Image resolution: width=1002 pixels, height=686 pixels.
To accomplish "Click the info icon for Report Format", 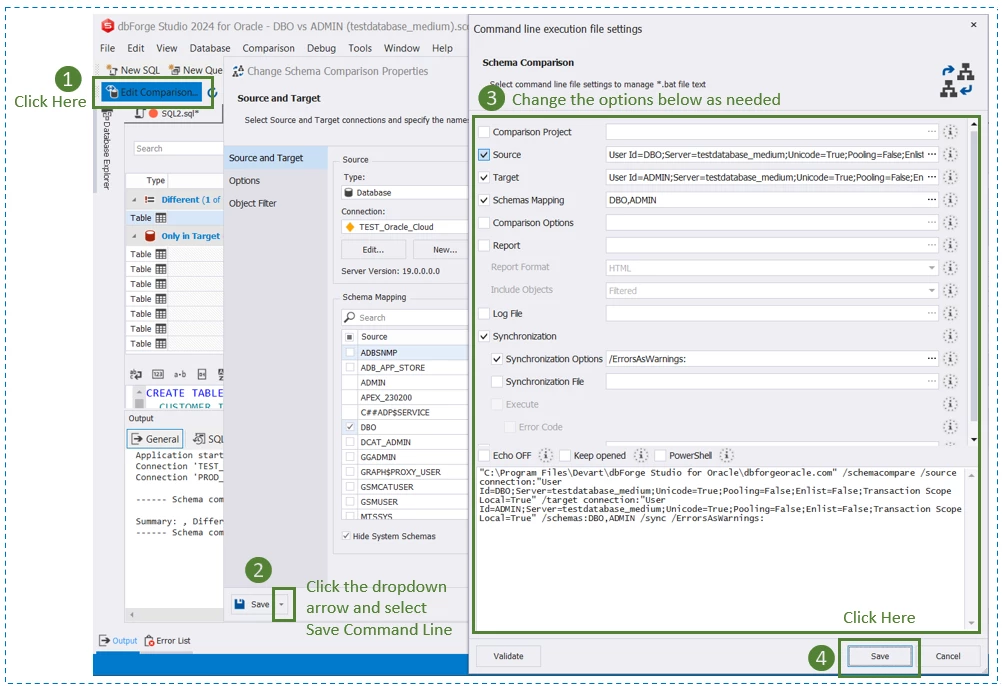I will click(950, 268).
